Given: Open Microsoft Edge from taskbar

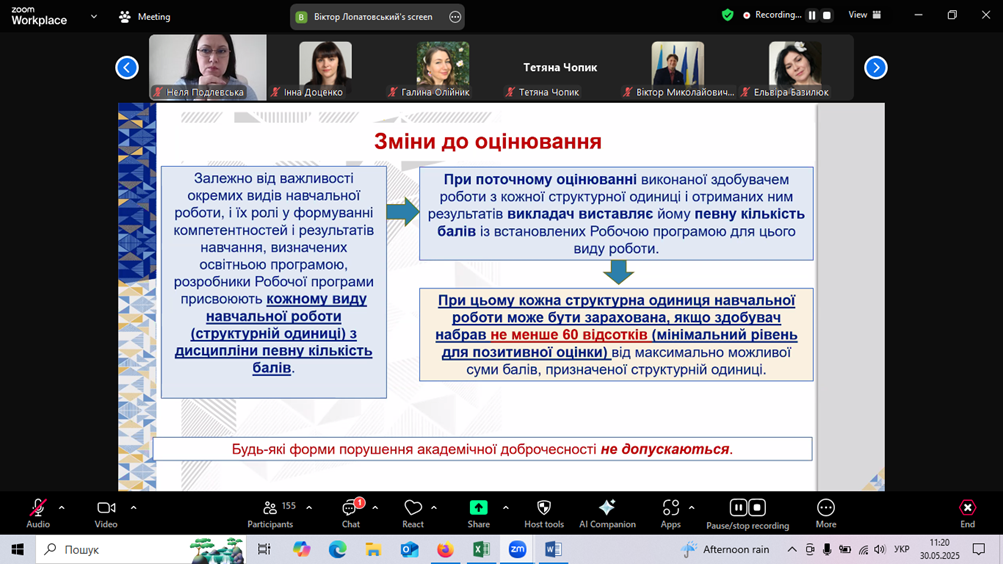Looking at the screenshot, I should pos(337,549).
